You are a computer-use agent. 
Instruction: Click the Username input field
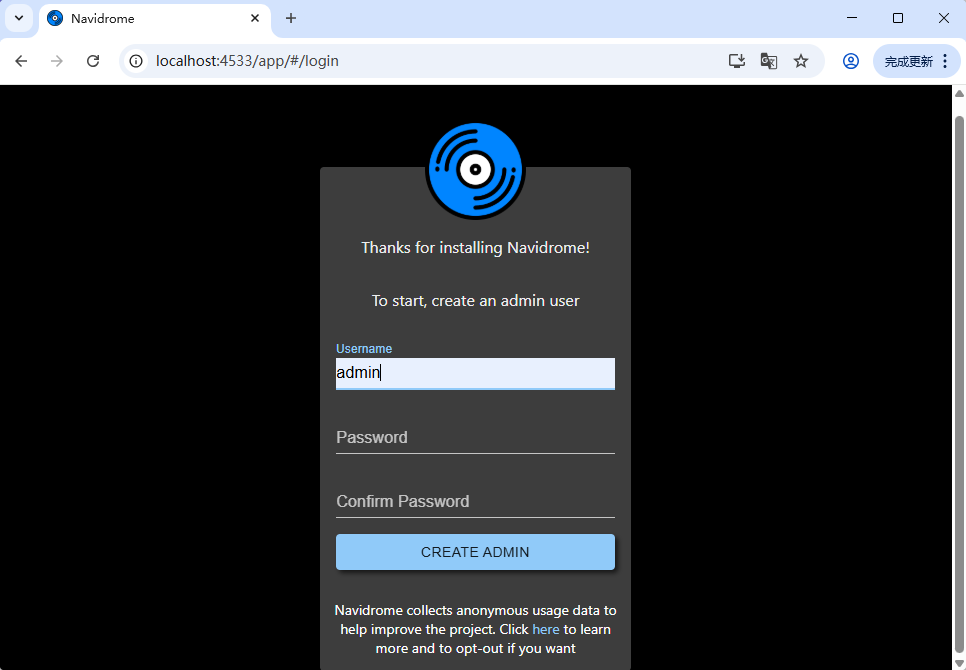475,373
